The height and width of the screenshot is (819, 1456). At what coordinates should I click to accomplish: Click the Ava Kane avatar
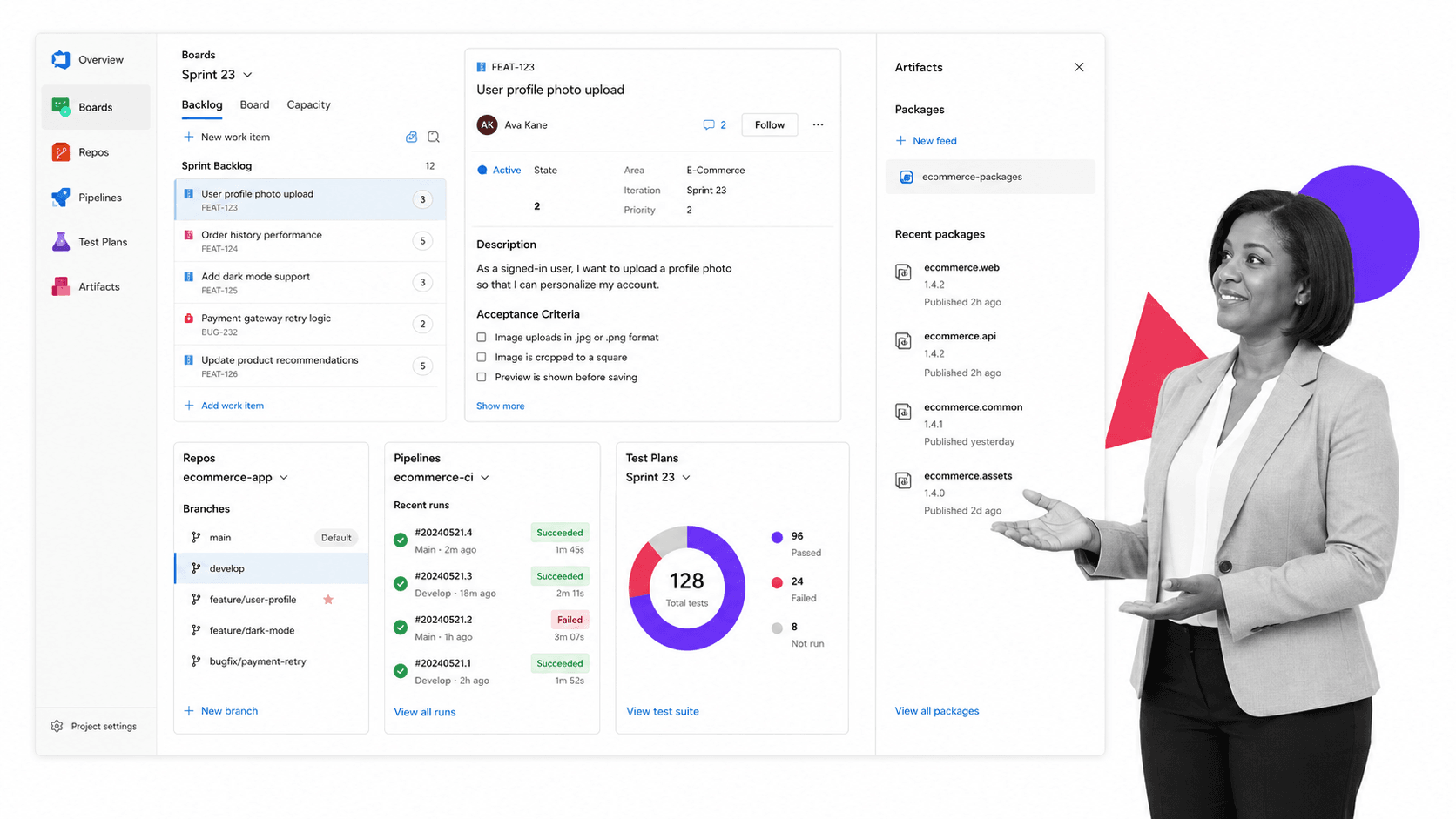pos(488,124)
